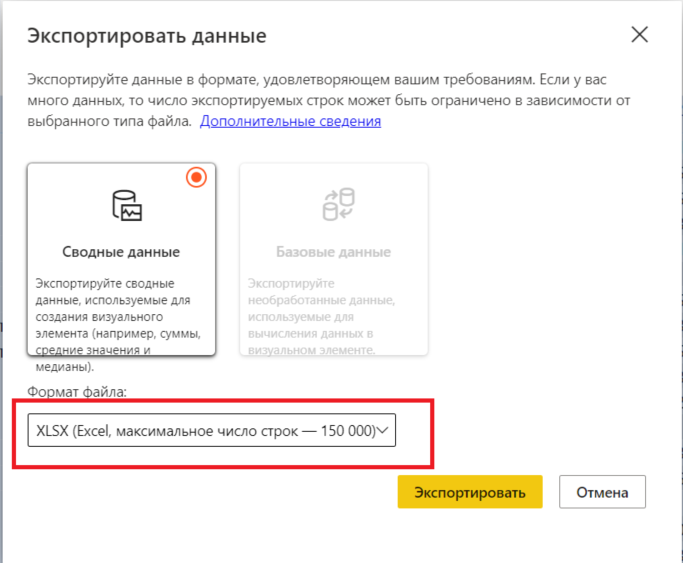This screenshot has height=563, width=683.
Task: Cancel export with the Отмена button
Action: pos(602,492)
